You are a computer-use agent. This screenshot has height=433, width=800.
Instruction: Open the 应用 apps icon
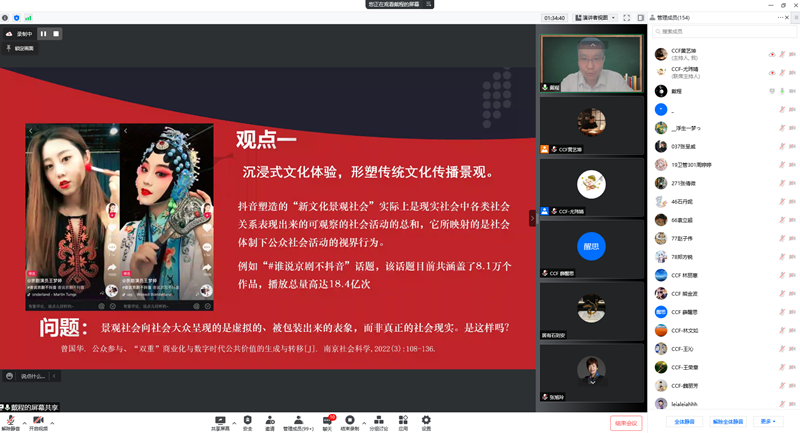click(x=403, y=422)
